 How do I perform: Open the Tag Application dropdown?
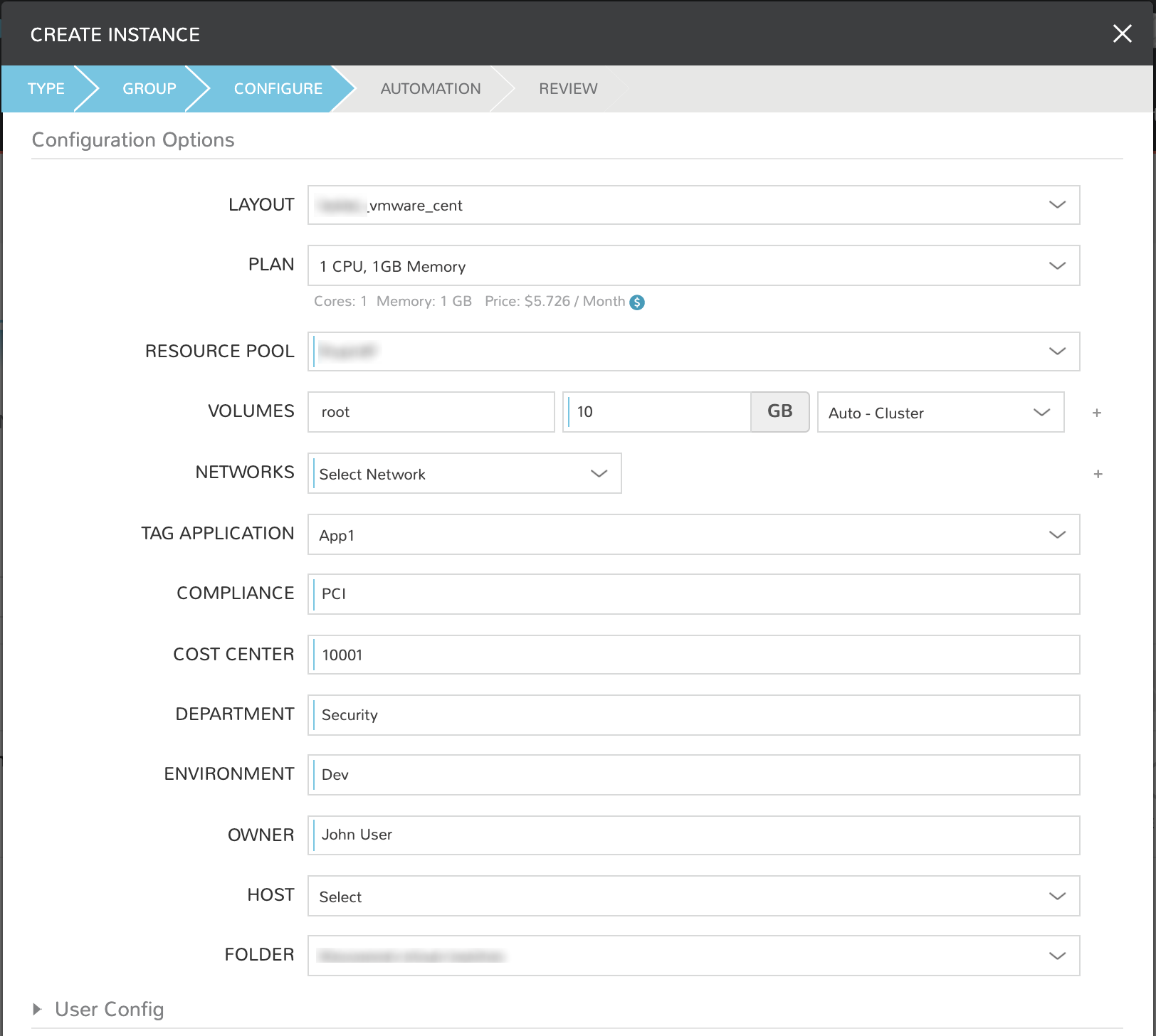click(693, 535)
